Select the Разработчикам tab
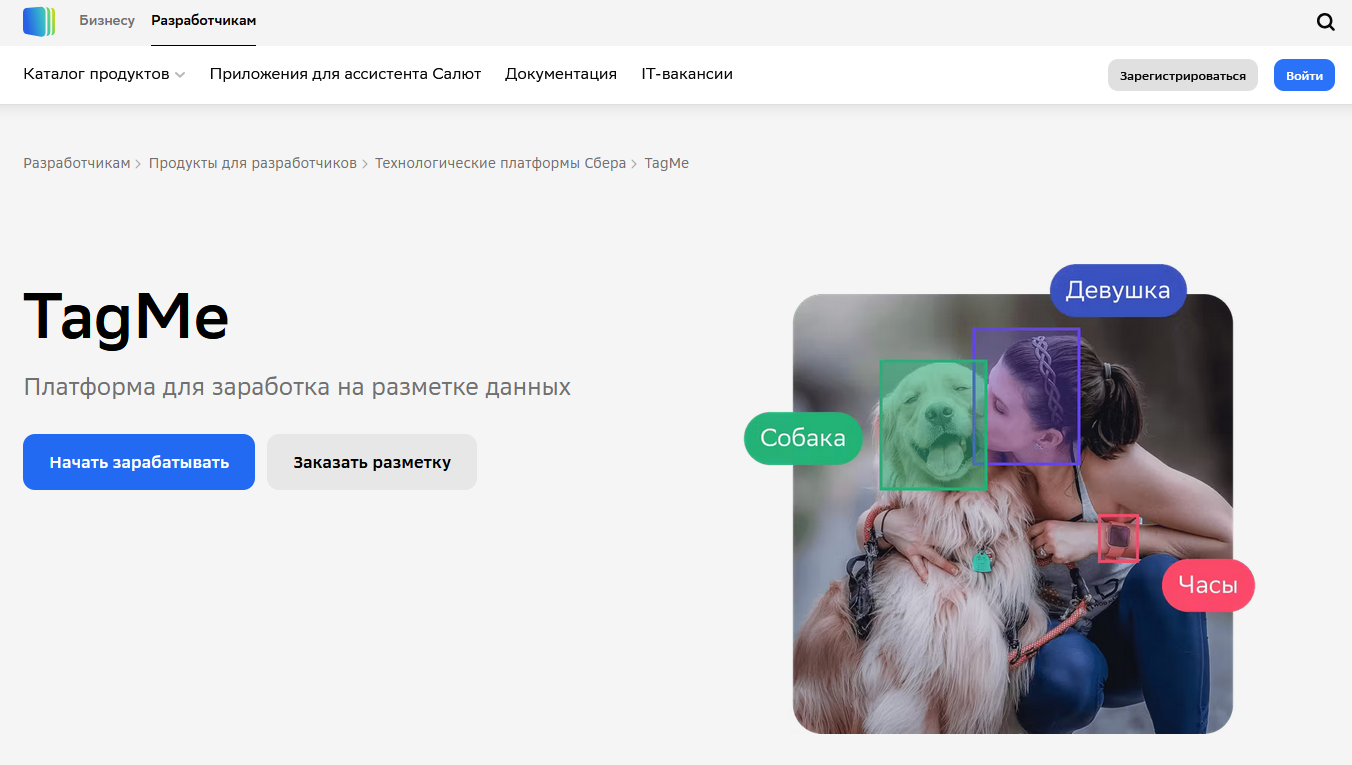This screenshot has height=765, width=1352. [203, 21]
